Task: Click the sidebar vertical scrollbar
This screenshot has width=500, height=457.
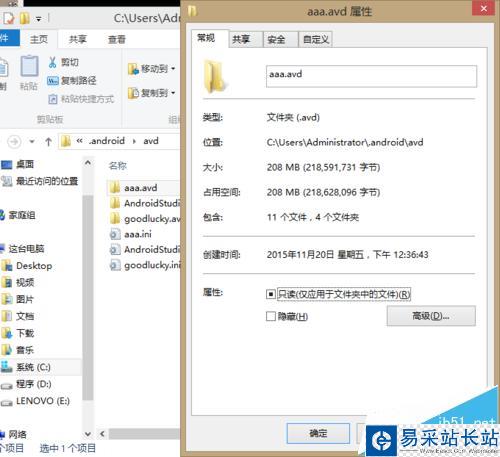Action: (x=88, y=297)
